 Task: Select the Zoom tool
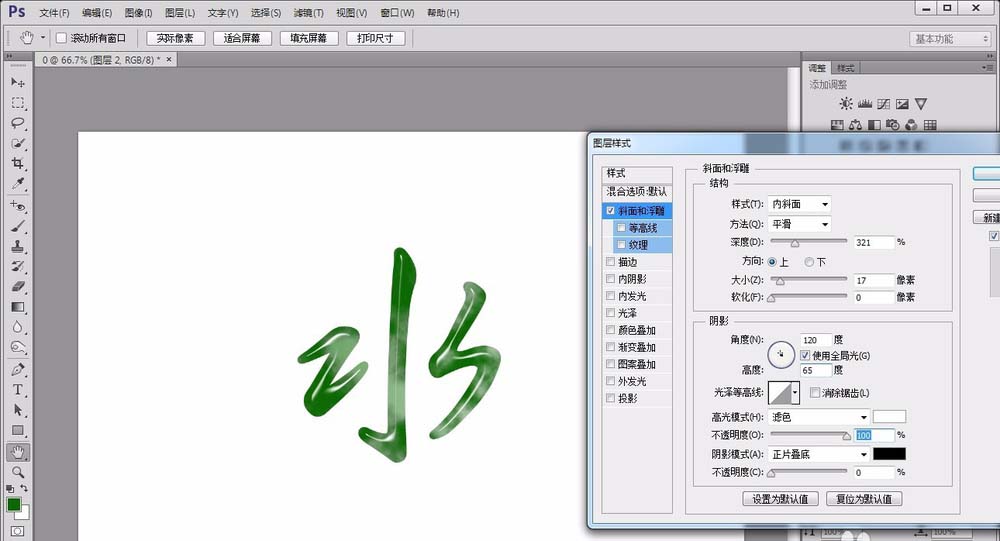18,472
